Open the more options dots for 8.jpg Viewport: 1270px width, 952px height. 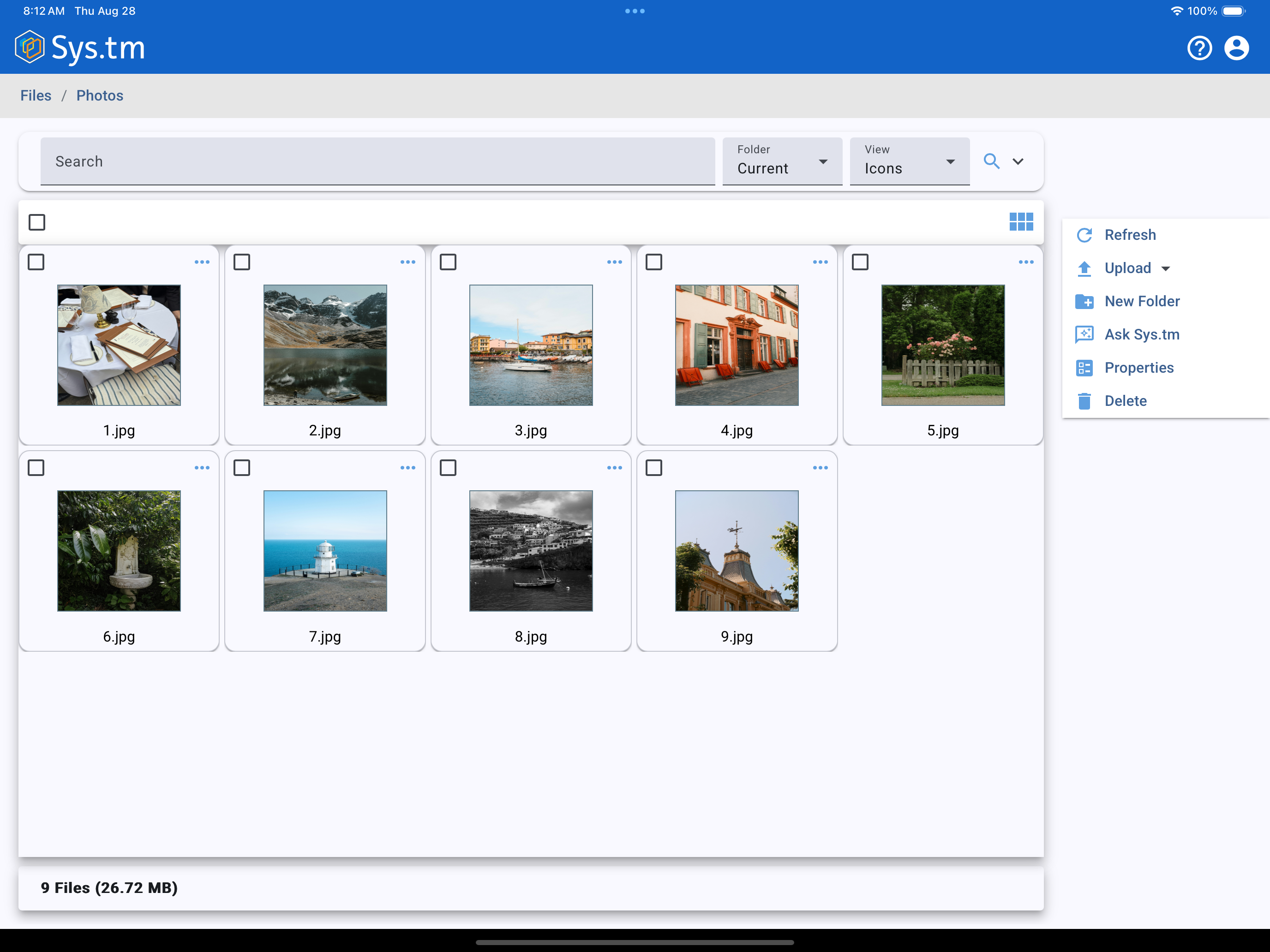point(614,468)
